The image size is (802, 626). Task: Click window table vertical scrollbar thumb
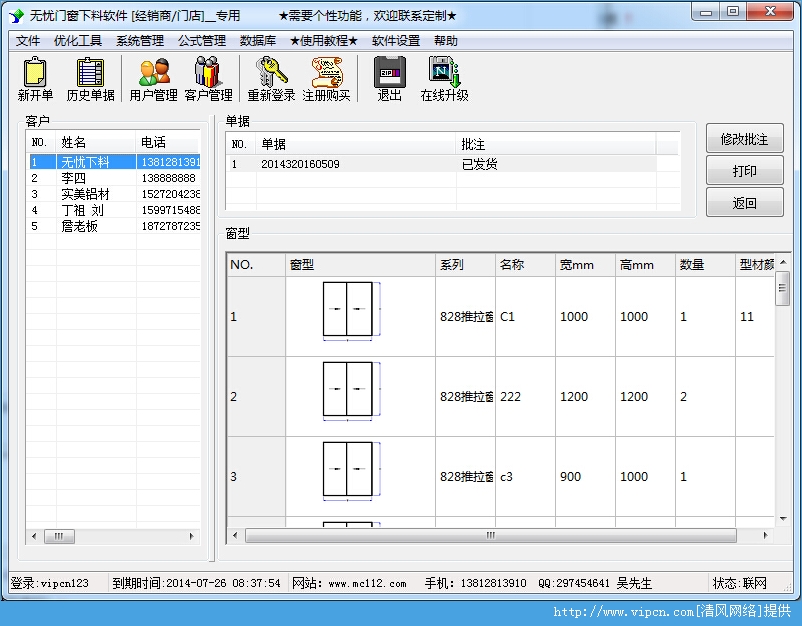click(x=783, y=288)
